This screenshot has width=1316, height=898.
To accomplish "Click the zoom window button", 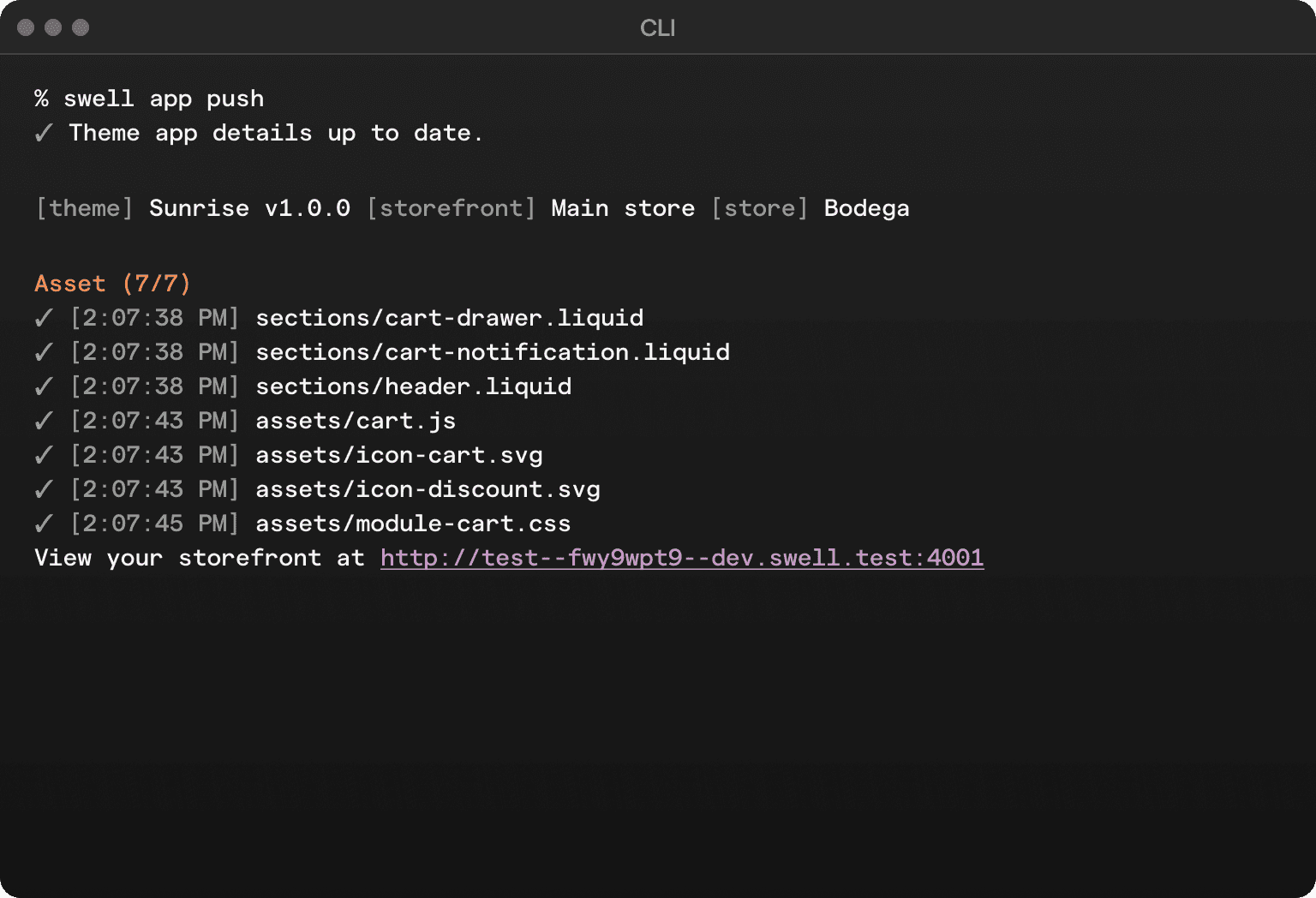I will click(81, 27).
